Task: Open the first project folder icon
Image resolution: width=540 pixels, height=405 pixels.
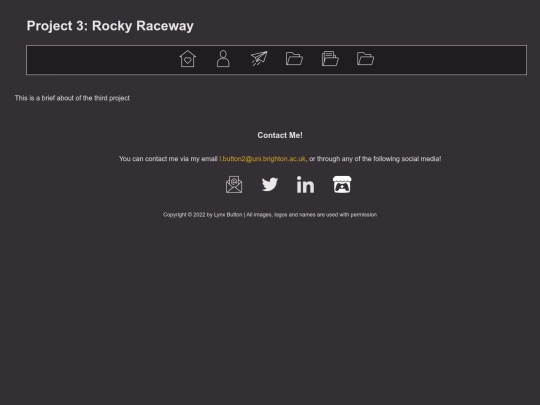Action: click(294, 59)
